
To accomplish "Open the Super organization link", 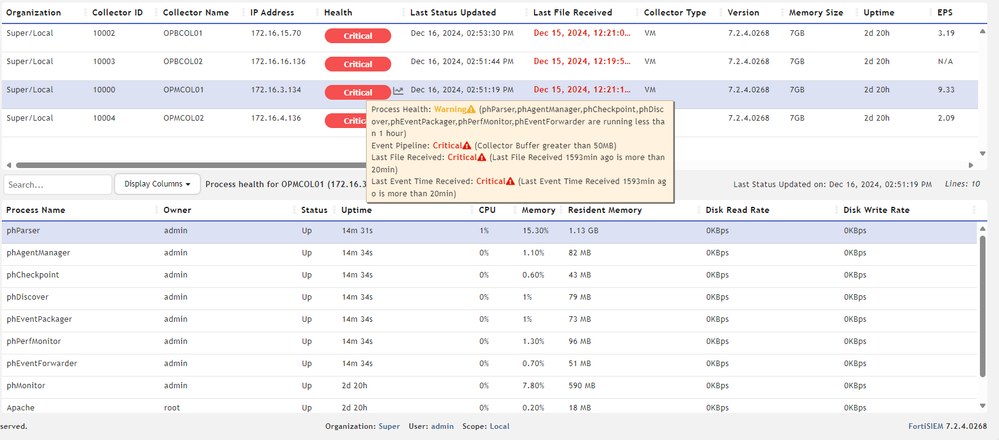I will 389,427.
